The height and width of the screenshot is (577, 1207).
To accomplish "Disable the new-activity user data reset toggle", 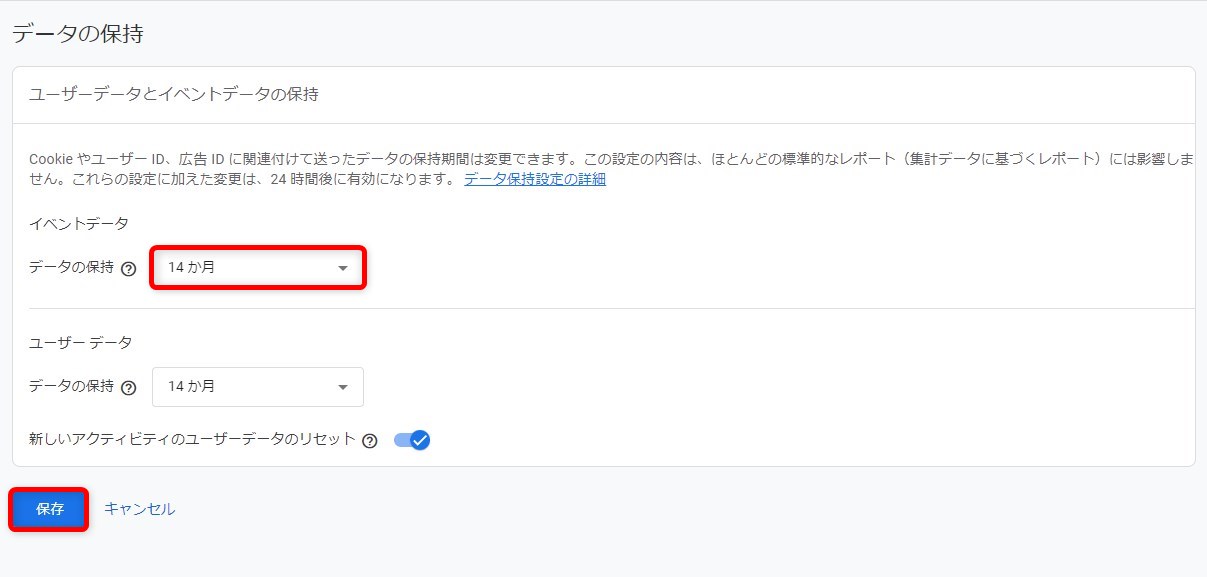I will click(412, 440).
